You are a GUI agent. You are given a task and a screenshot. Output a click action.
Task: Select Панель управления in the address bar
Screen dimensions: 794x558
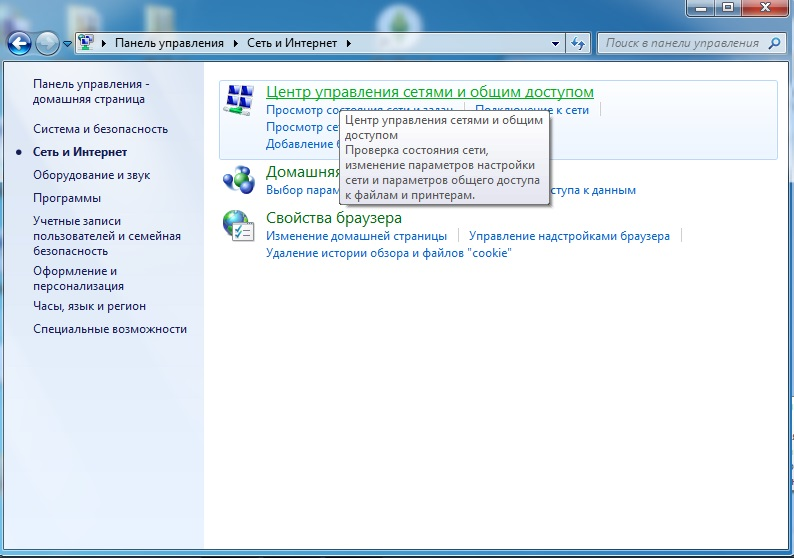coord(169,44)
